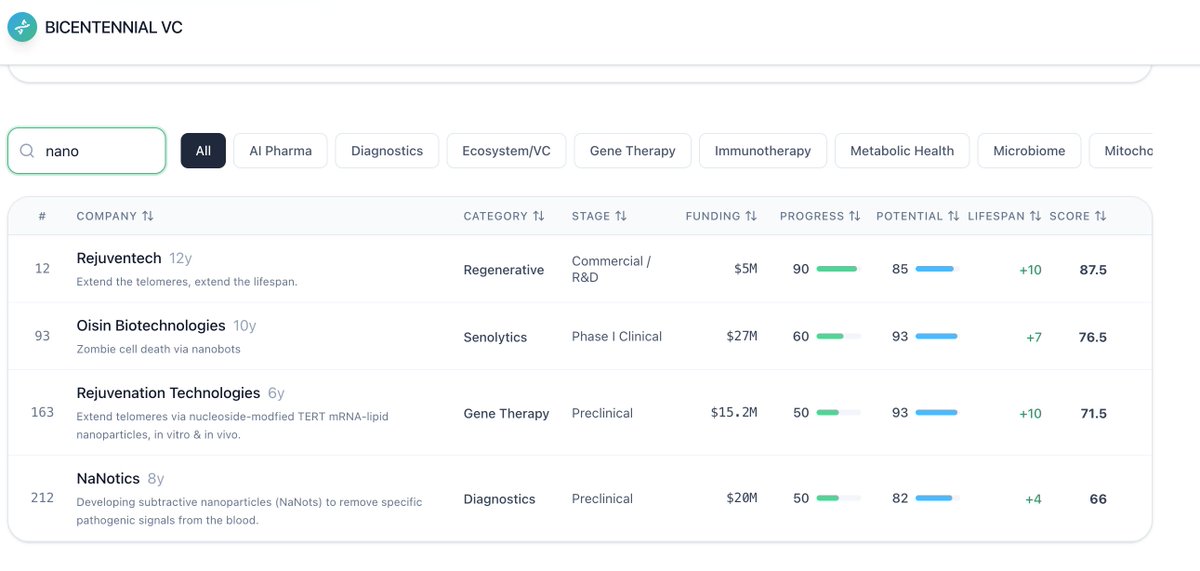Click the 76.5 score value

pos(1093,337)
